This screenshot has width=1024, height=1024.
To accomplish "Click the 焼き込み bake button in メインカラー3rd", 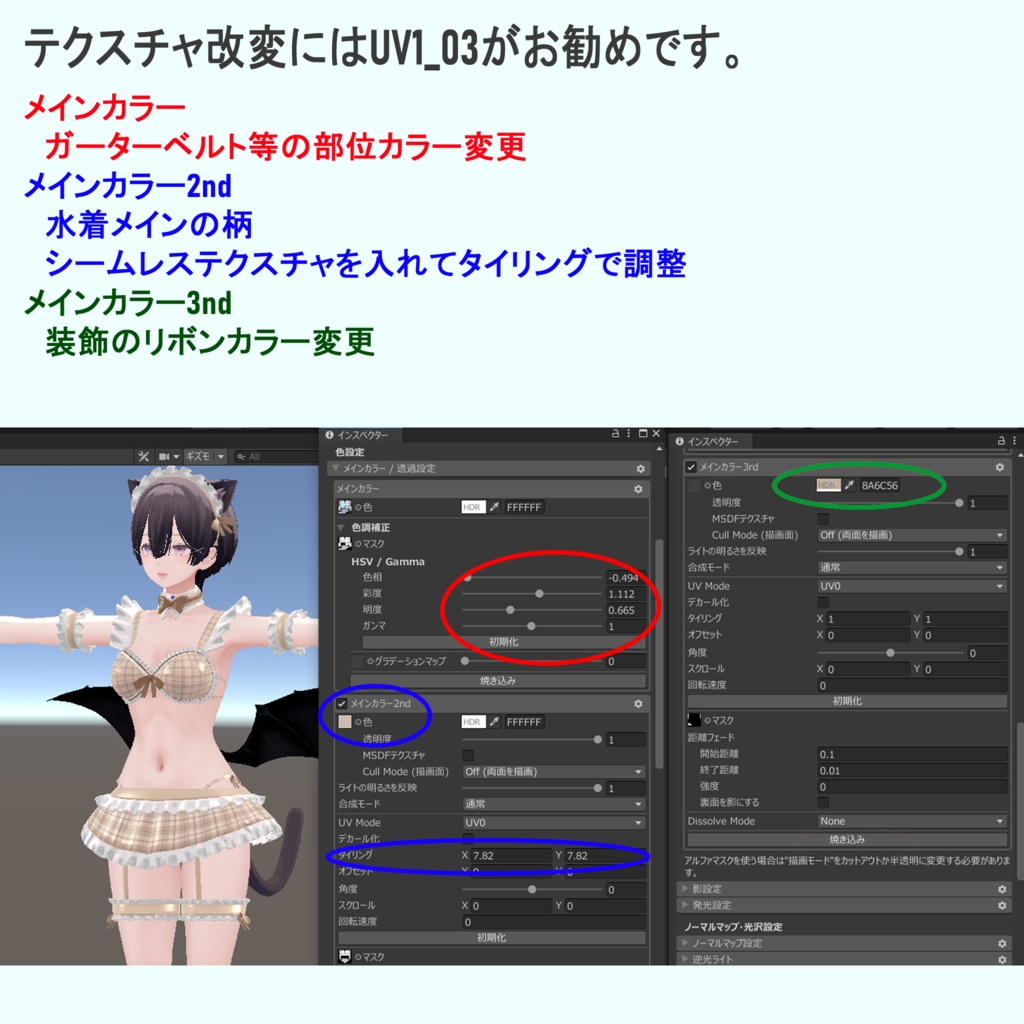I will pyautogui.click(x=848, y=838).
